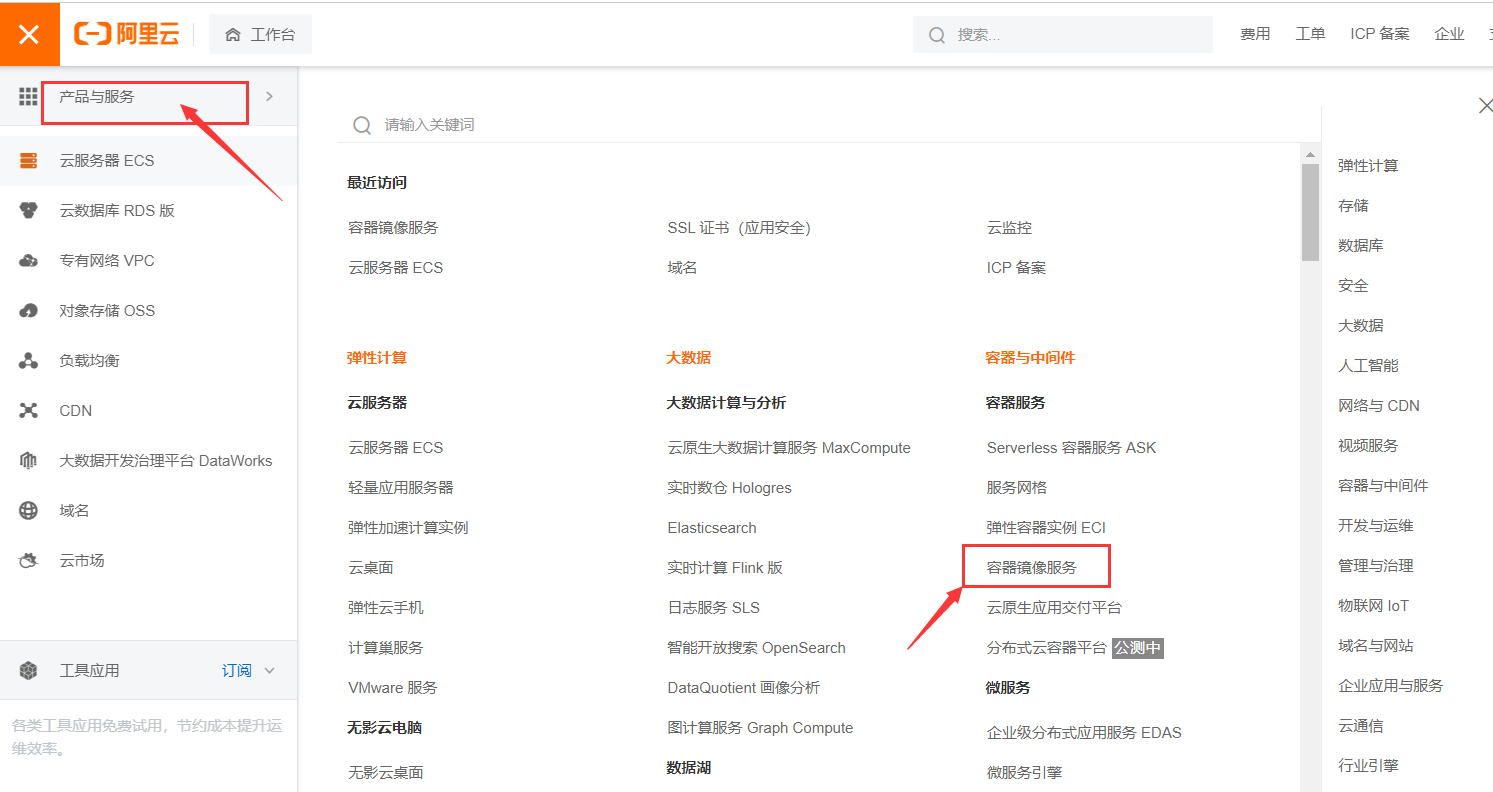Open the 企业 menu
Screen dimensions: 1493x792
(x=1449, y=34)
